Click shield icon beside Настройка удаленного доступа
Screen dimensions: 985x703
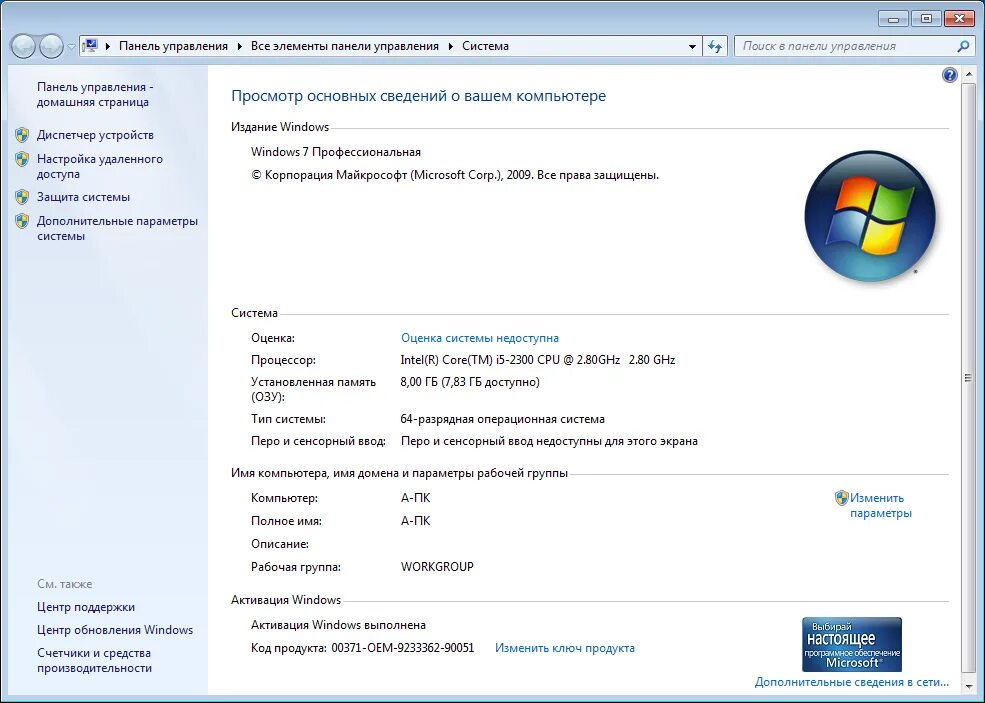22,159
